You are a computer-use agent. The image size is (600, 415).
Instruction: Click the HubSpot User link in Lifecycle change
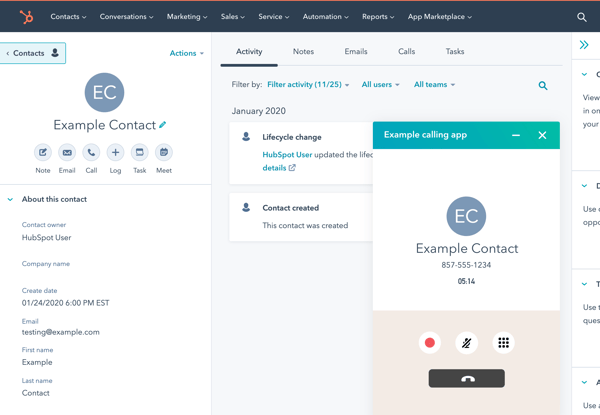287,155
